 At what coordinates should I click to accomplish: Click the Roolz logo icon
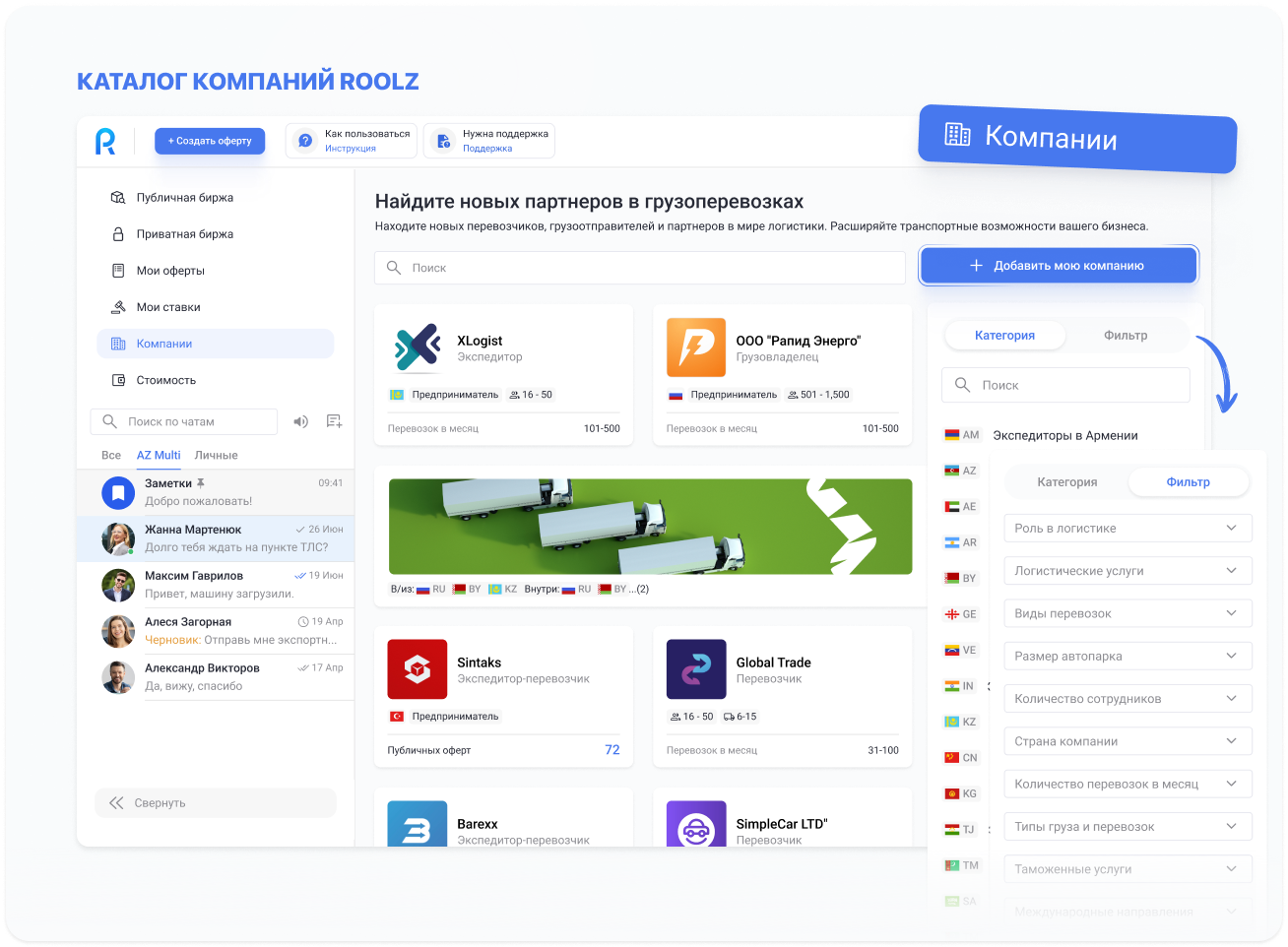click(105, 142)
